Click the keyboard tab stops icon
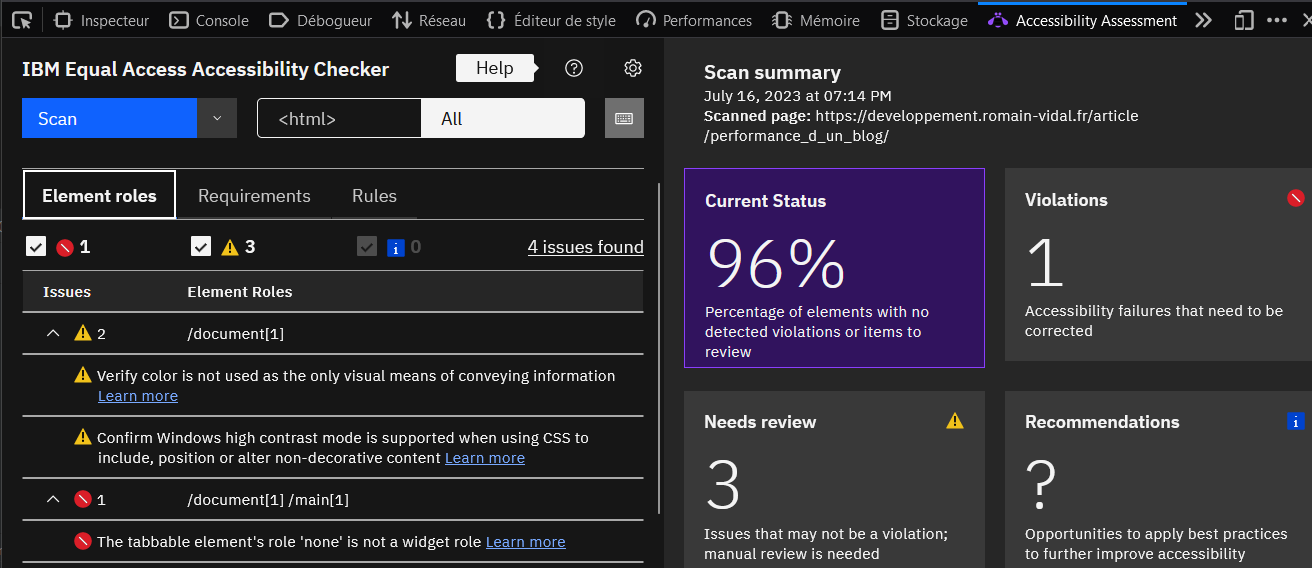Viewport: 1312px width, 568px height. click(624, 118)
